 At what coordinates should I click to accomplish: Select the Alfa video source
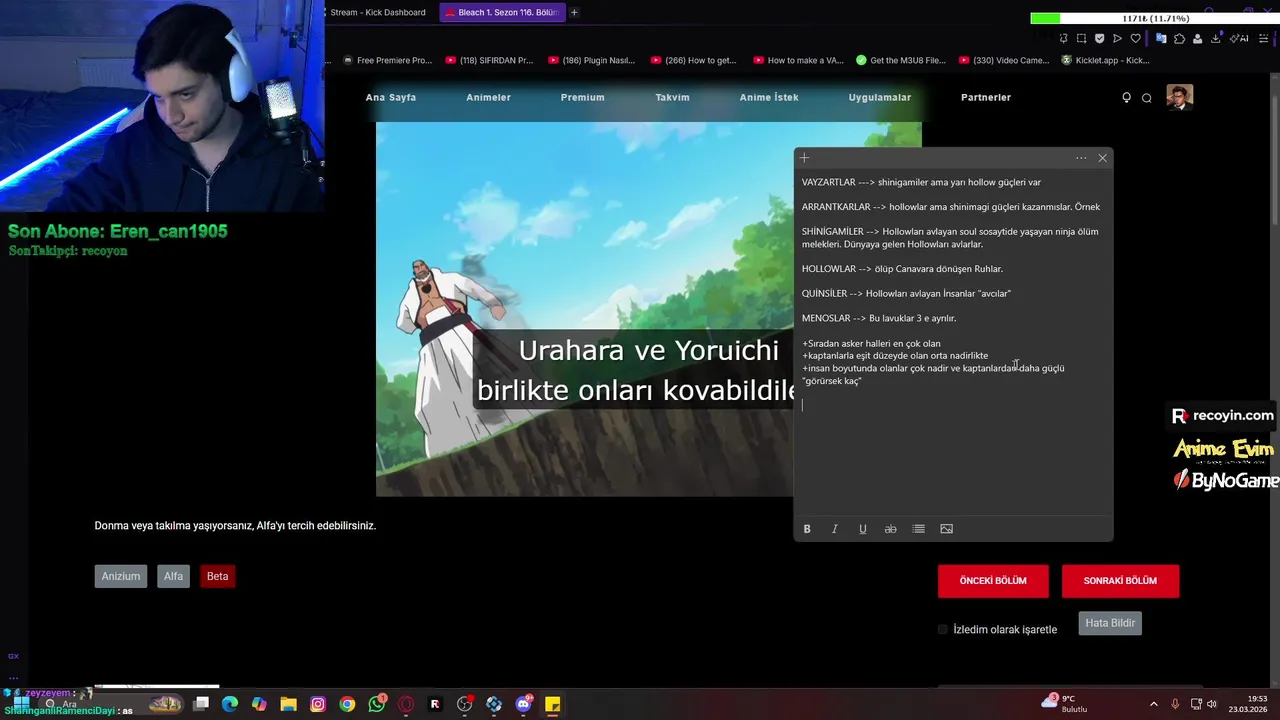point(173,576)
